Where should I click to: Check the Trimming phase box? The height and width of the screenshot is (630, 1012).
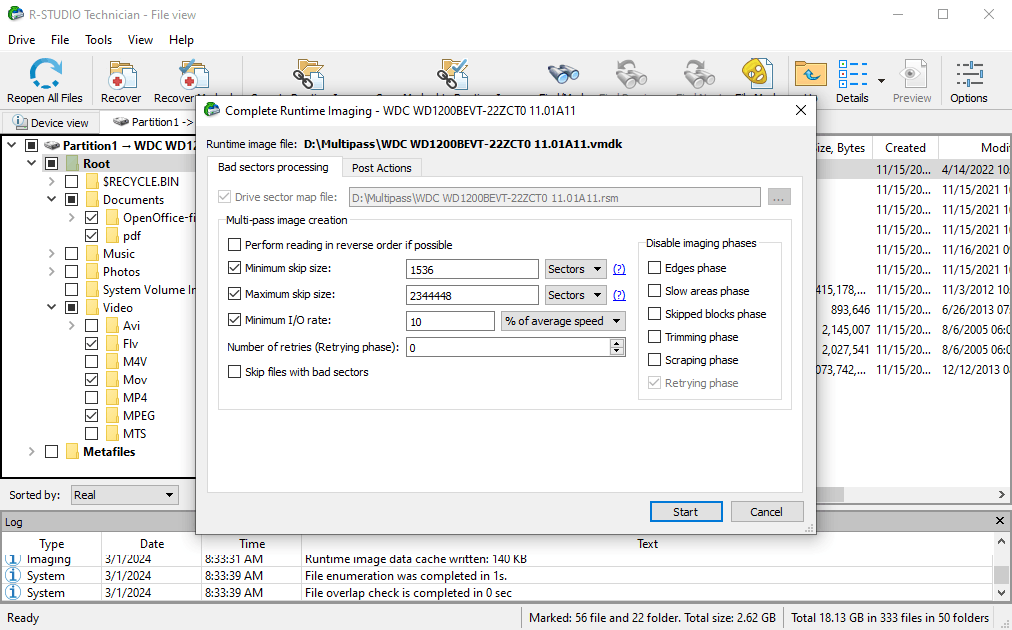[x=654, y=337]
